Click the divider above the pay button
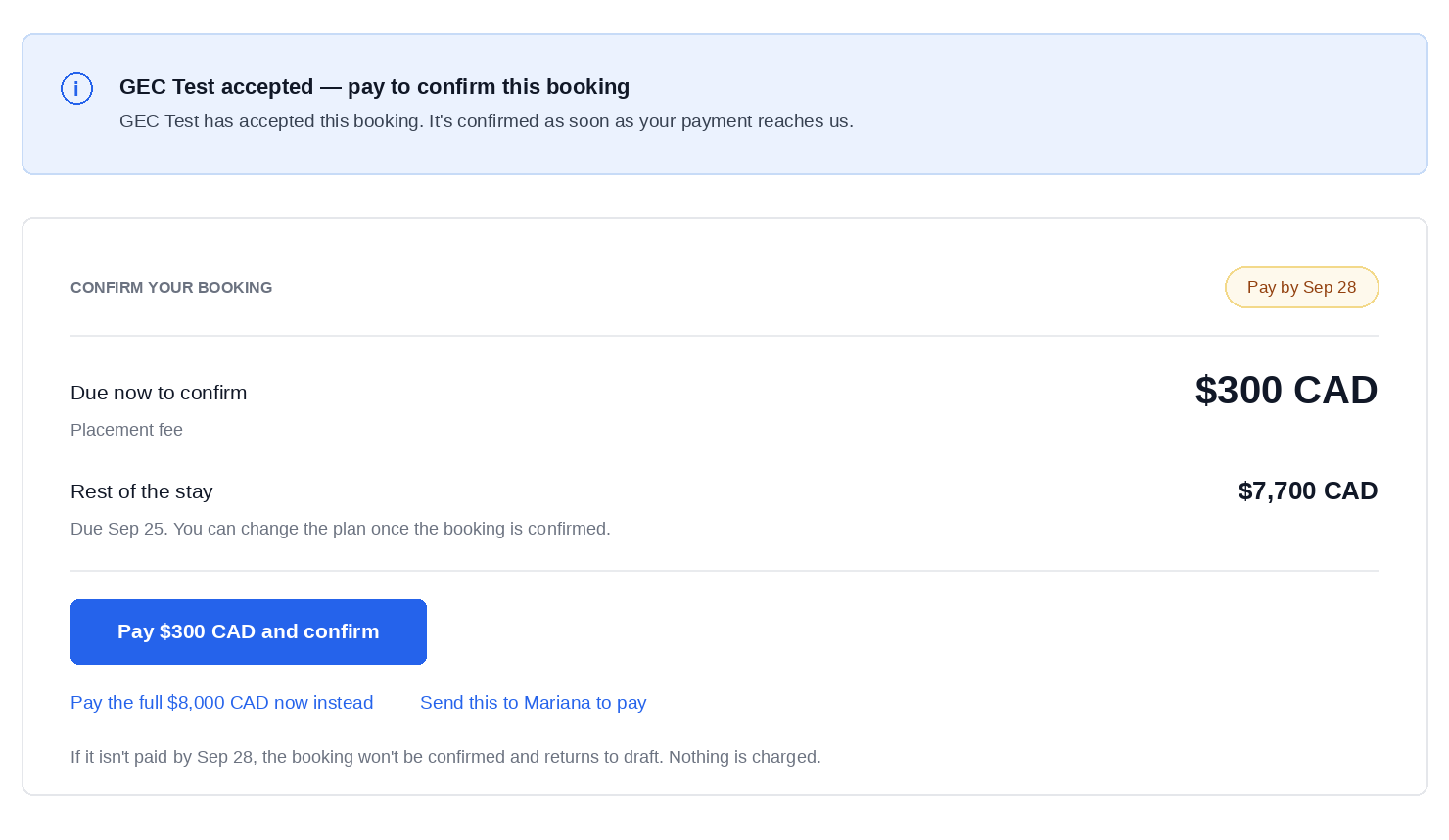The image size is (1449, 840). (724, 571)
